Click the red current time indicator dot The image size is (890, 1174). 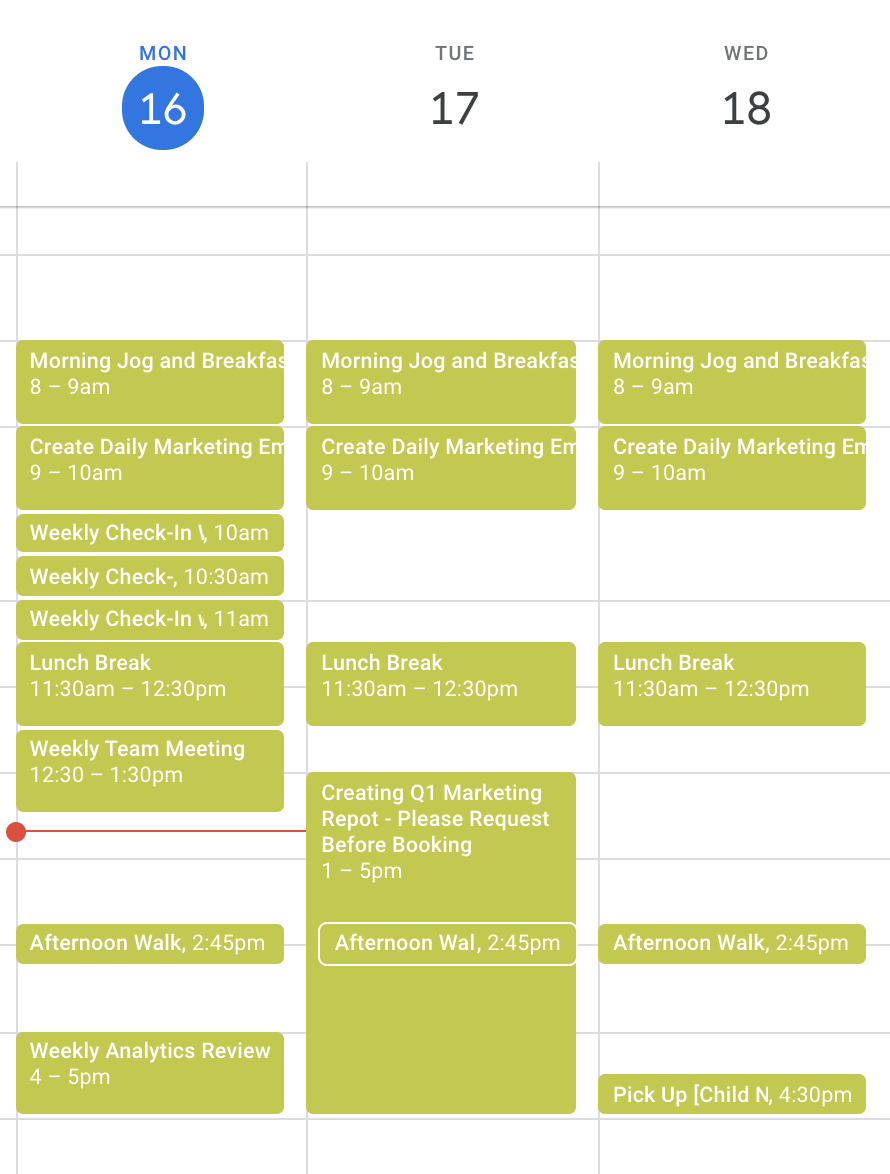point(15,831)
